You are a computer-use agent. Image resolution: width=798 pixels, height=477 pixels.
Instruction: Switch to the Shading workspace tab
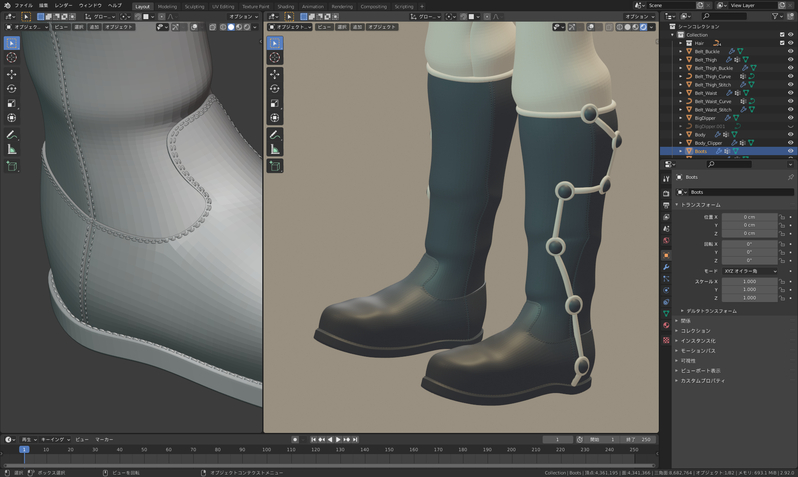pyautogui.click(x=286, y=7)
